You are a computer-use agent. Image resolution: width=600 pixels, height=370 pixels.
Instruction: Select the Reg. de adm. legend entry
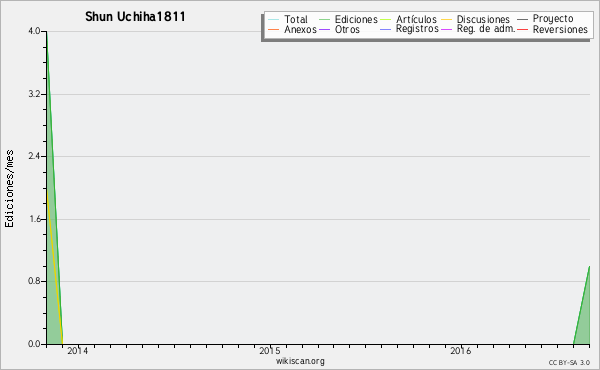click(478, 29)
